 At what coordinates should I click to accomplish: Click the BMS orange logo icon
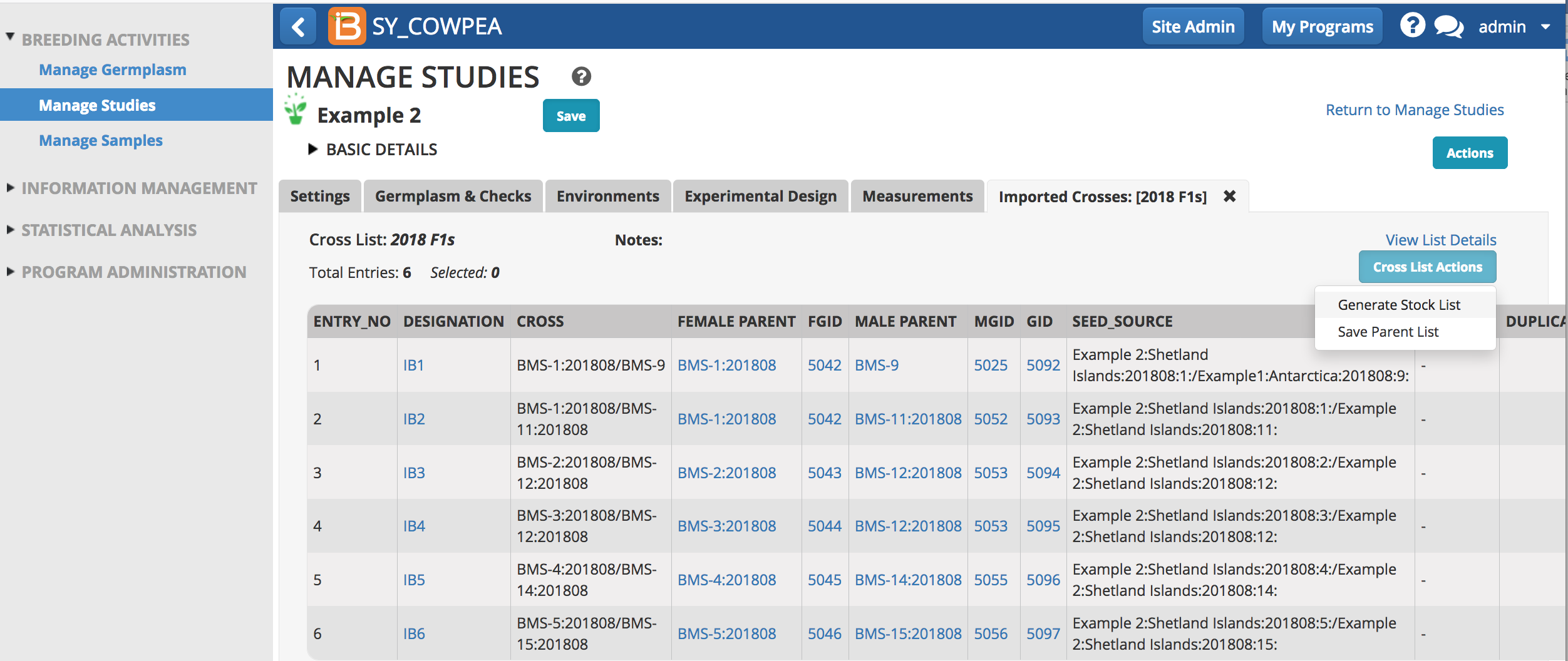[346, 26]
